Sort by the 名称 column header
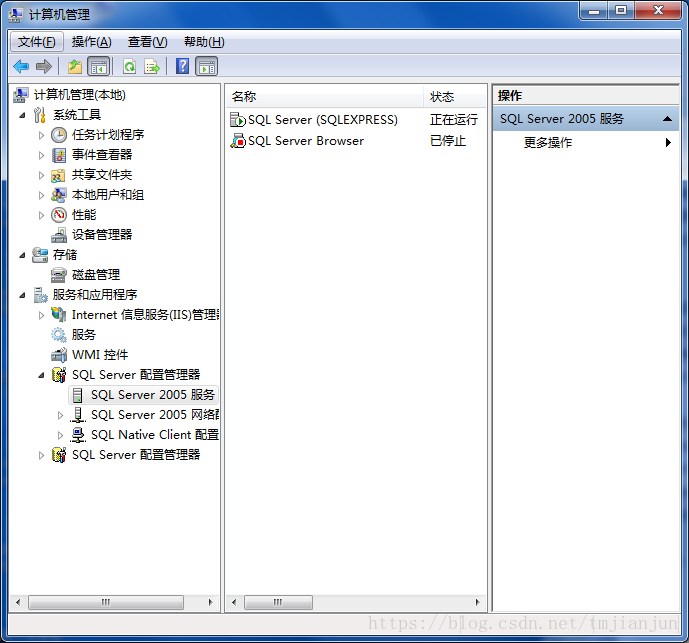The height and width of the screenshot is (643, 689). click(x=325, y=97)
